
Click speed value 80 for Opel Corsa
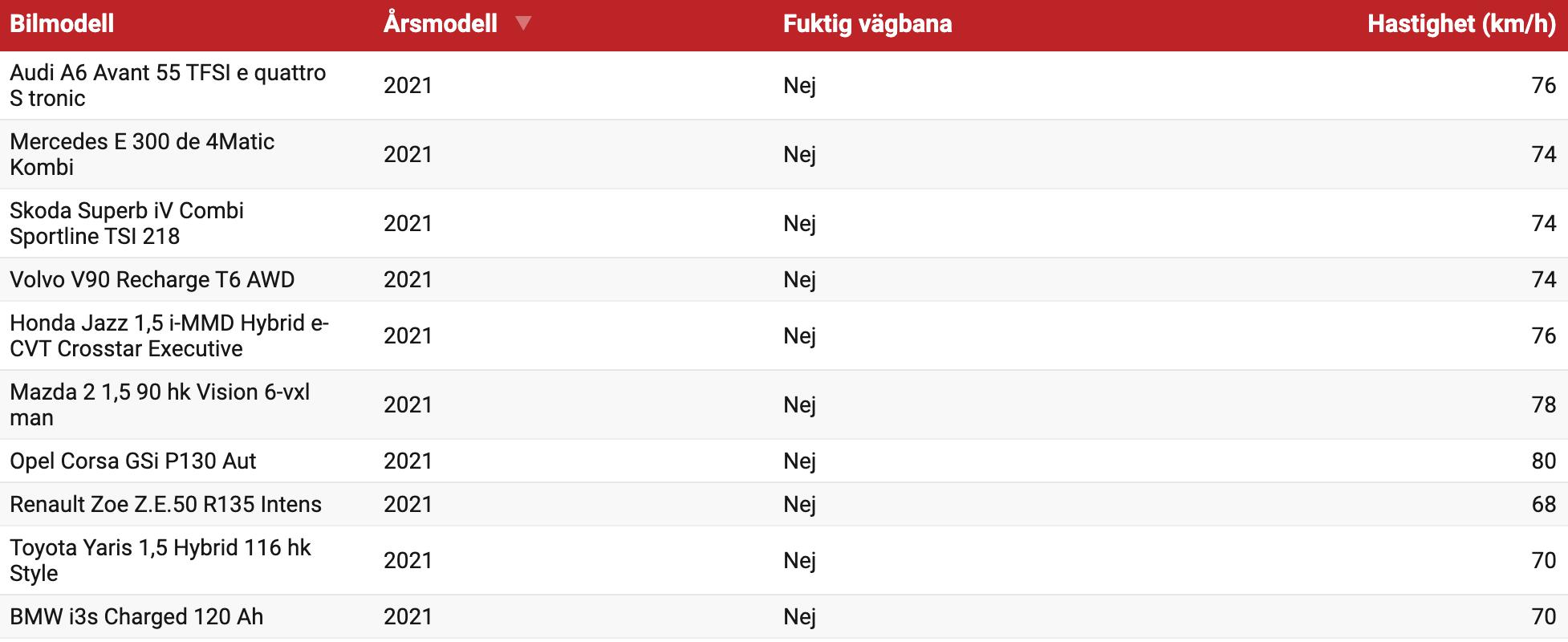(1543, 461)
